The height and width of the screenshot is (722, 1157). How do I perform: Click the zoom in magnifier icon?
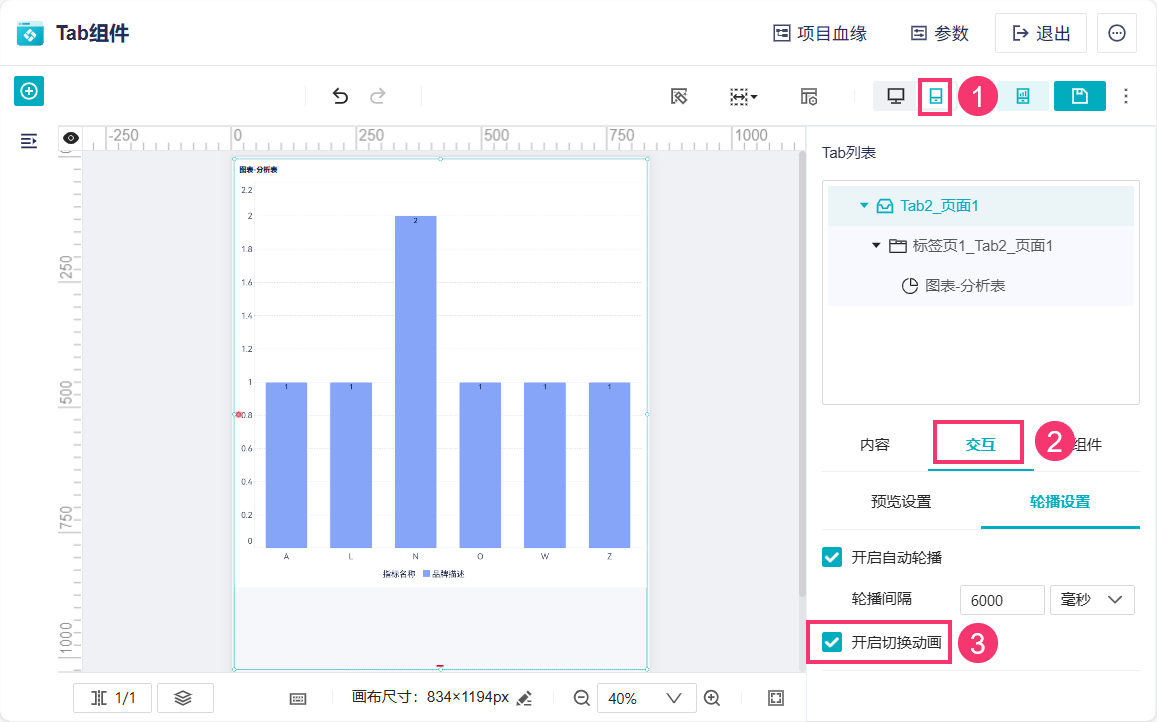click(712, 698)
